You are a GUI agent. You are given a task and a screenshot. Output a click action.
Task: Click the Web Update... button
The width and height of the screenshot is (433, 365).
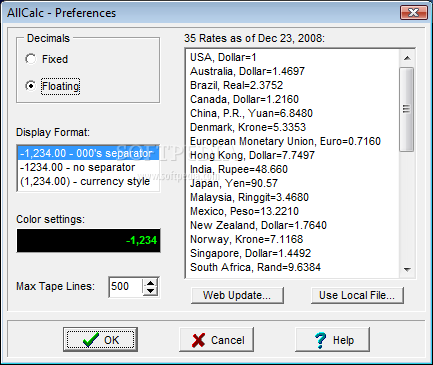pyautogui.click(x=237, y=295)
